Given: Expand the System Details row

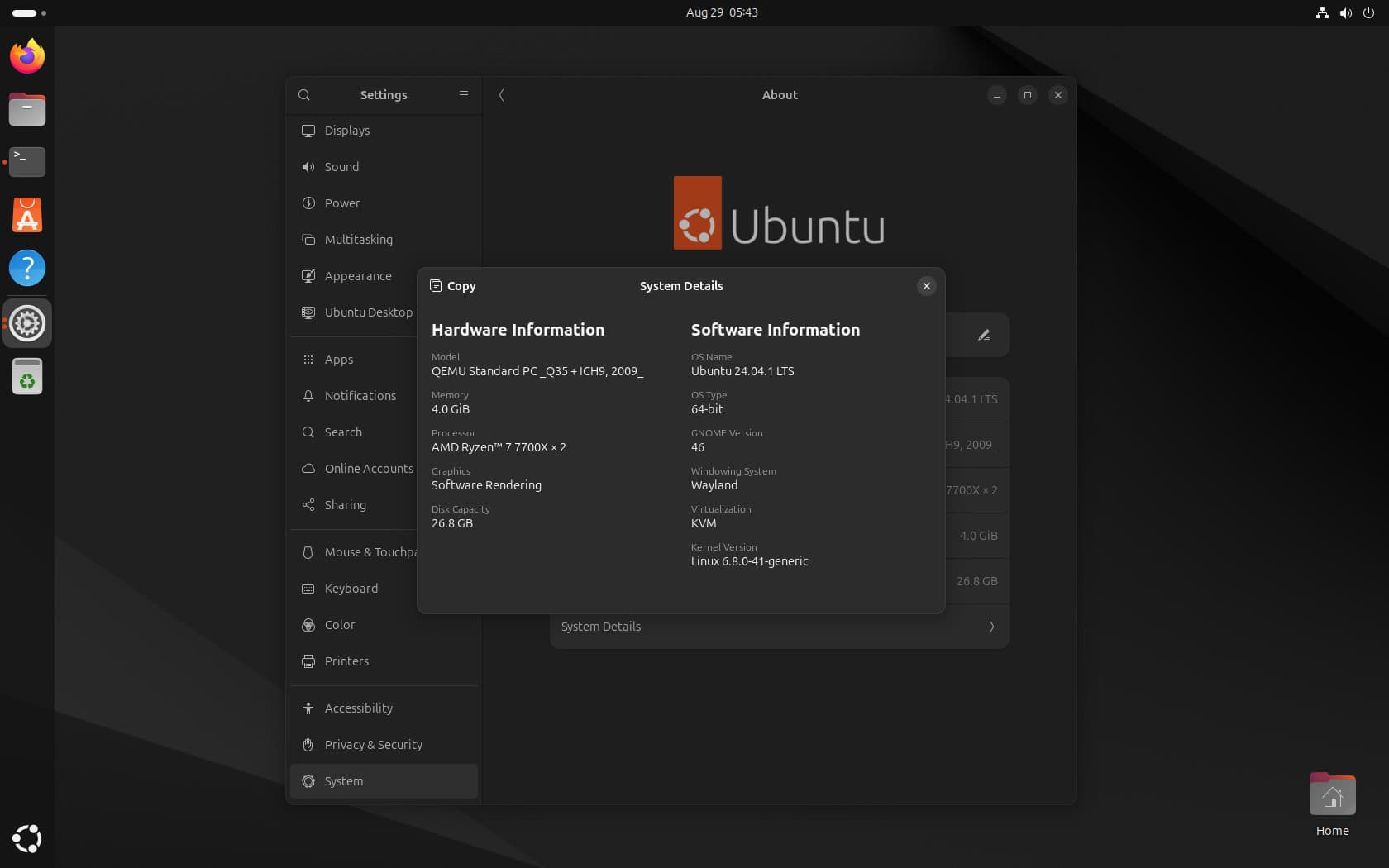Looking at the screenshot, I should 778,627.
